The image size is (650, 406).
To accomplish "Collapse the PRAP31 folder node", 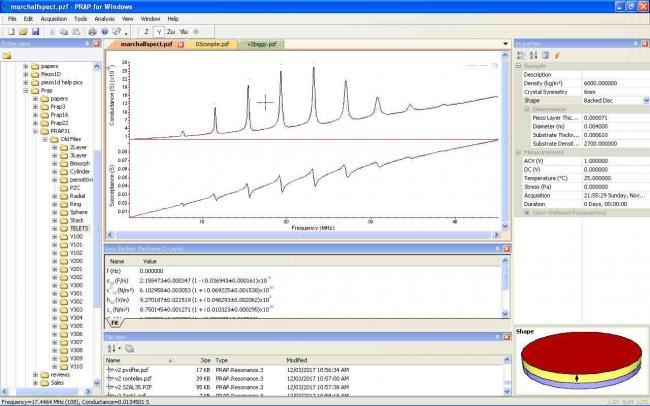I will pyautogui.click(x=36, y=130).
